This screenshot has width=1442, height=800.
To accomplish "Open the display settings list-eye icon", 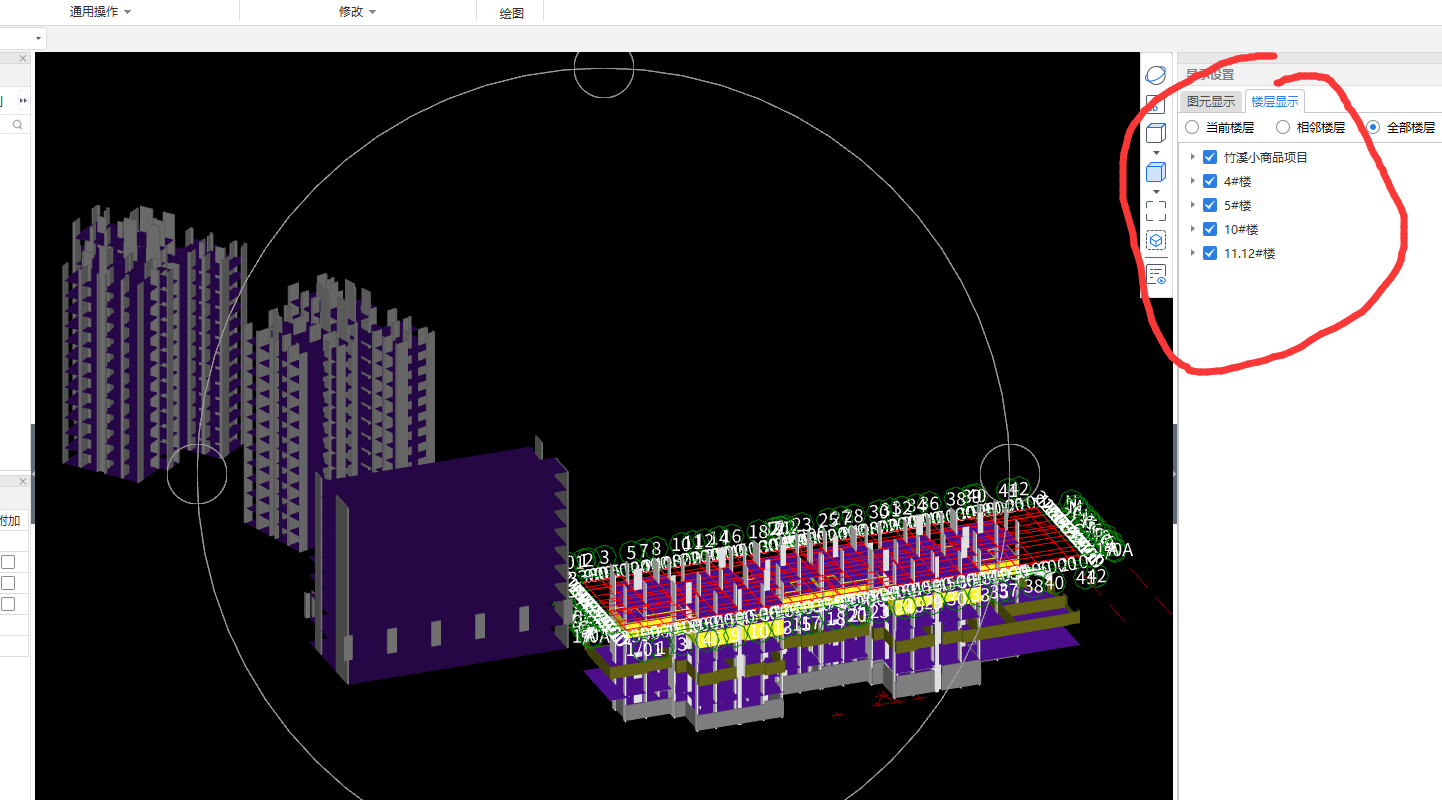I will pos(1155,274).
